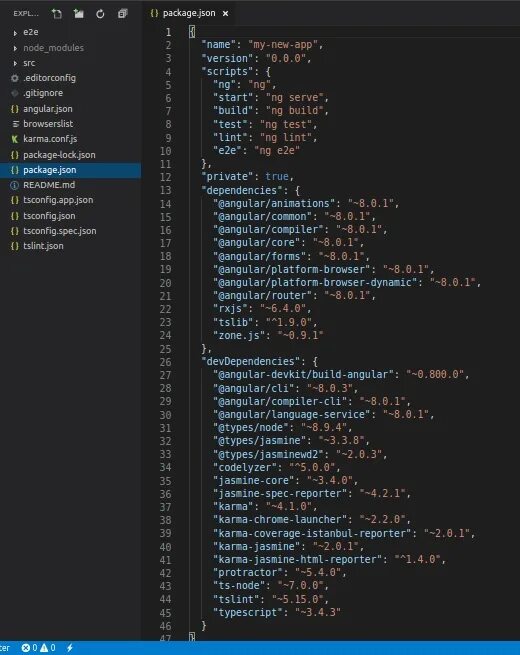520x655 pixels.
Task: Refresh the Explorer file tree
Action: coord(100,14)
